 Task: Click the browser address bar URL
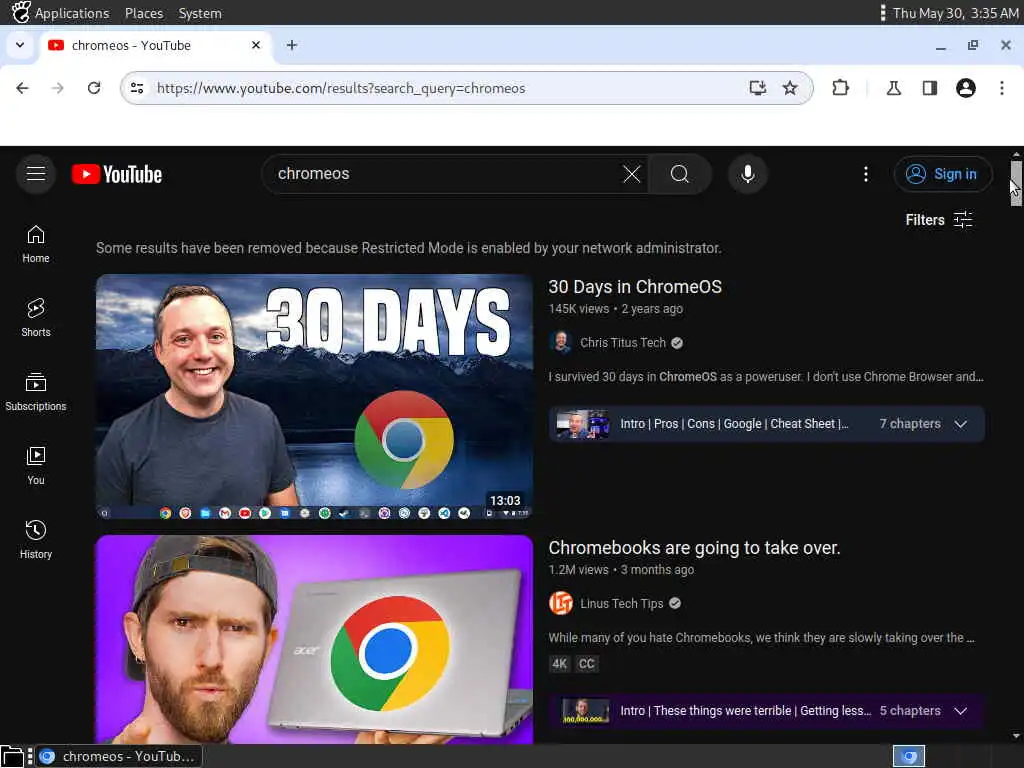click(x=340, y=88)
